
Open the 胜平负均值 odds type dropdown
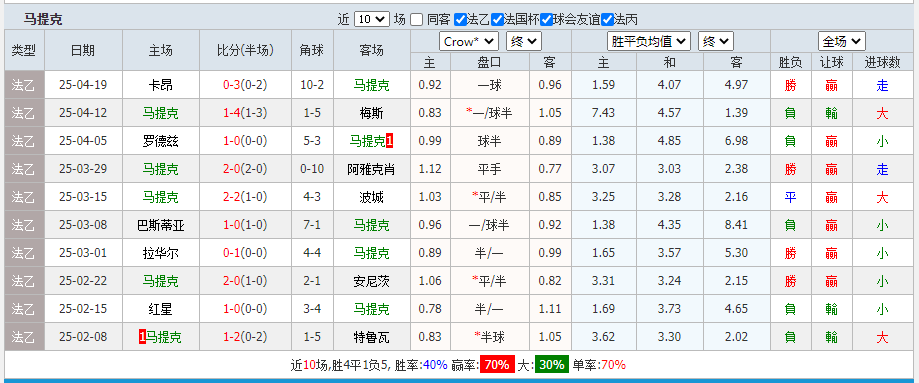point(649,42)
